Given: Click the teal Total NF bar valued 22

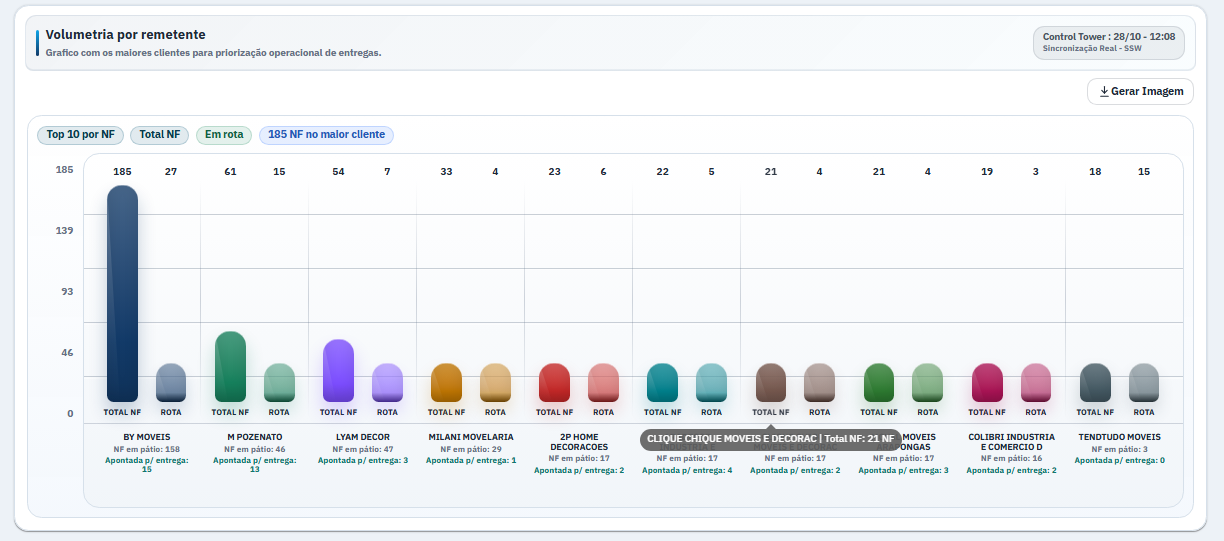Looking at the screenshot, I should pyautogui.click(x=662, y=383).
